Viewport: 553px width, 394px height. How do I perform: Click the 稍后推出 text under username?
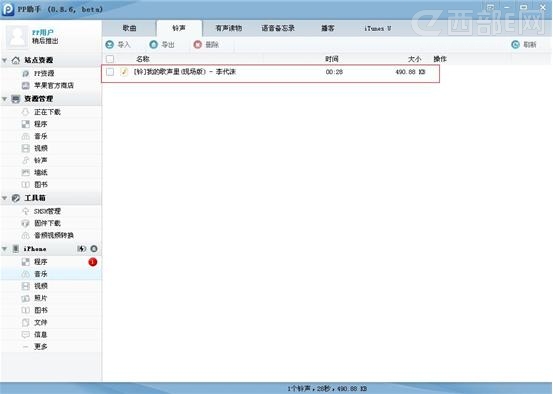[45, 41]
